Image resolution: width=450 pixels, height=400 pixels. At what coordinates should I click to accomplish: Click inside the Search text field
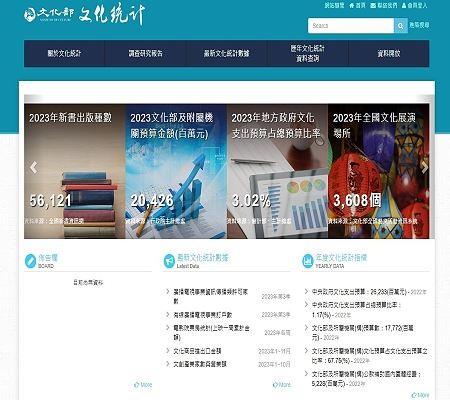tap(351, 26)
